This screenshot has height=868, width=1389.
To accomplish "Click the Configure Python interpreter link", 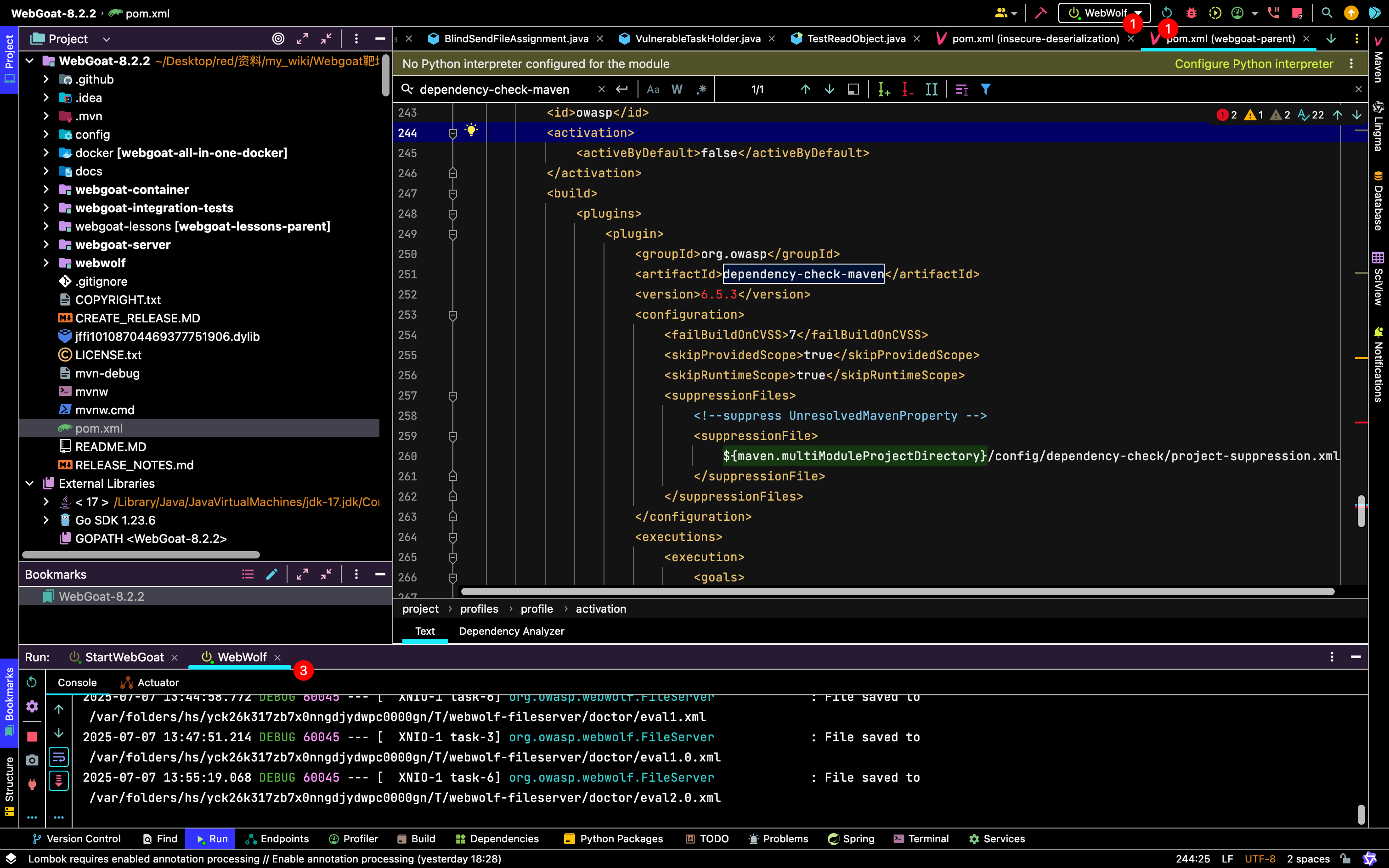I will (x=1253, y=64).
